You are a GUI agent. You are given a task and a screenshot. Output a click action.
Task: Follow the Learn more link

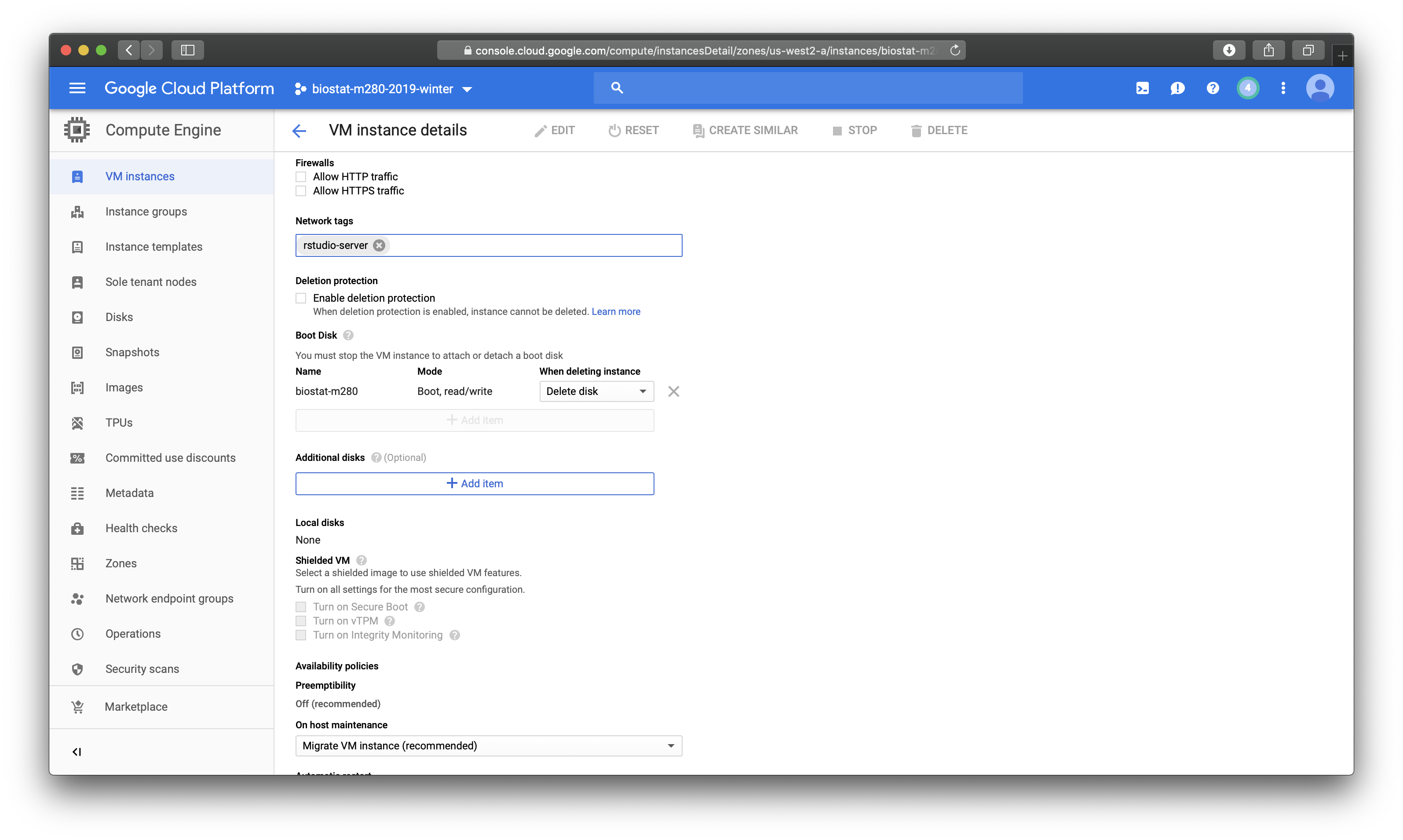pos(616,311)
